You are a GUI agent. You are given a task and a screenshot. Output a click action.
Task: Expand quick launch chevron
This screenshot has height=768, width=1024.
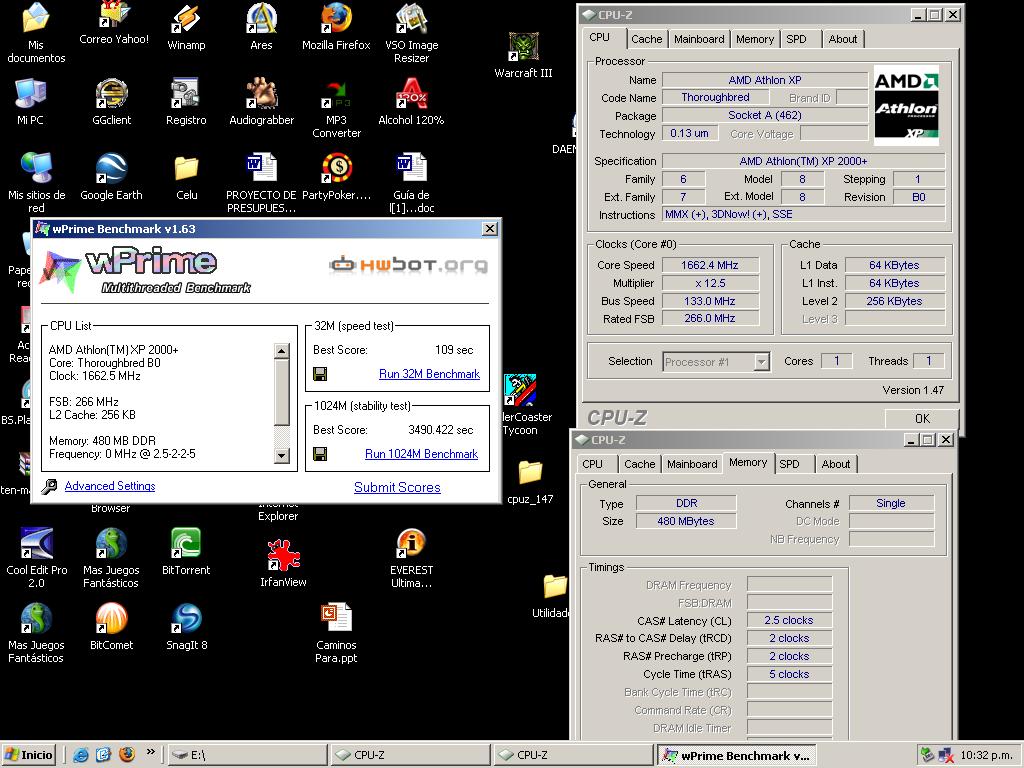point(151,752)
